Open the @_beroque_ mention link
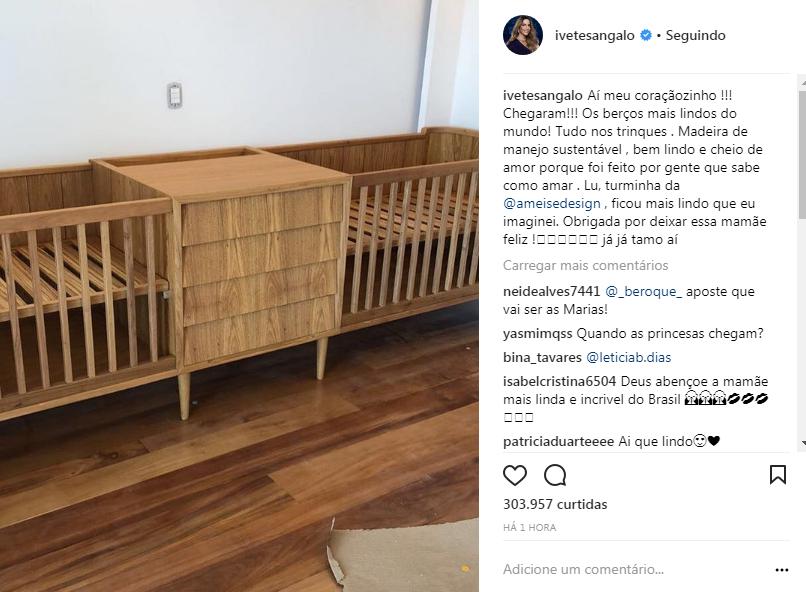Image resolution: width=806 pixels, height=592 pixels. point(644,292)
